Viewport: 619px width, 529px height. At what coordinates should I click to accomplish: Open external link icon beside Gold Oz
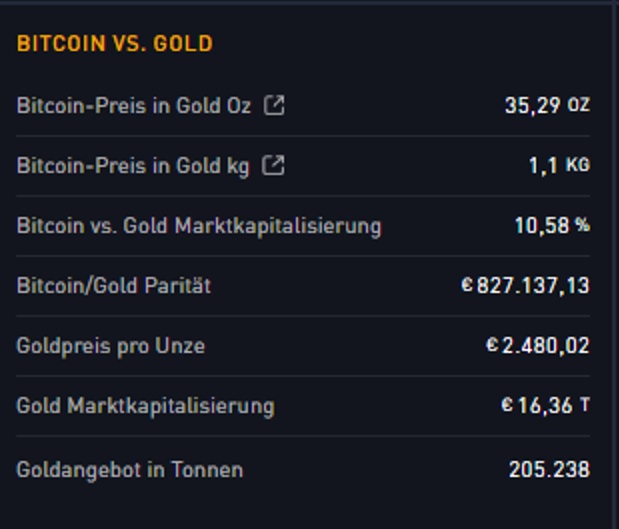click(274, 105)
